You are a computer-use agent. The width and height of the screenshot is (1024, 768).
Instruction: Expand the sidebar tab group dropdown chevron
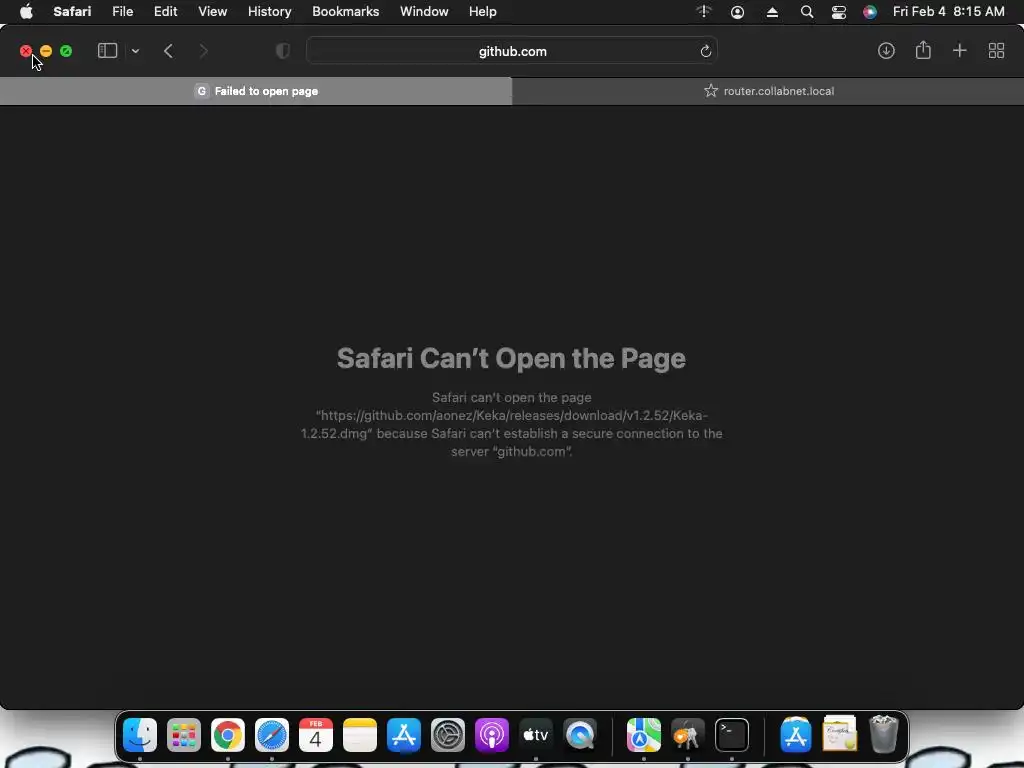[135, 51]
